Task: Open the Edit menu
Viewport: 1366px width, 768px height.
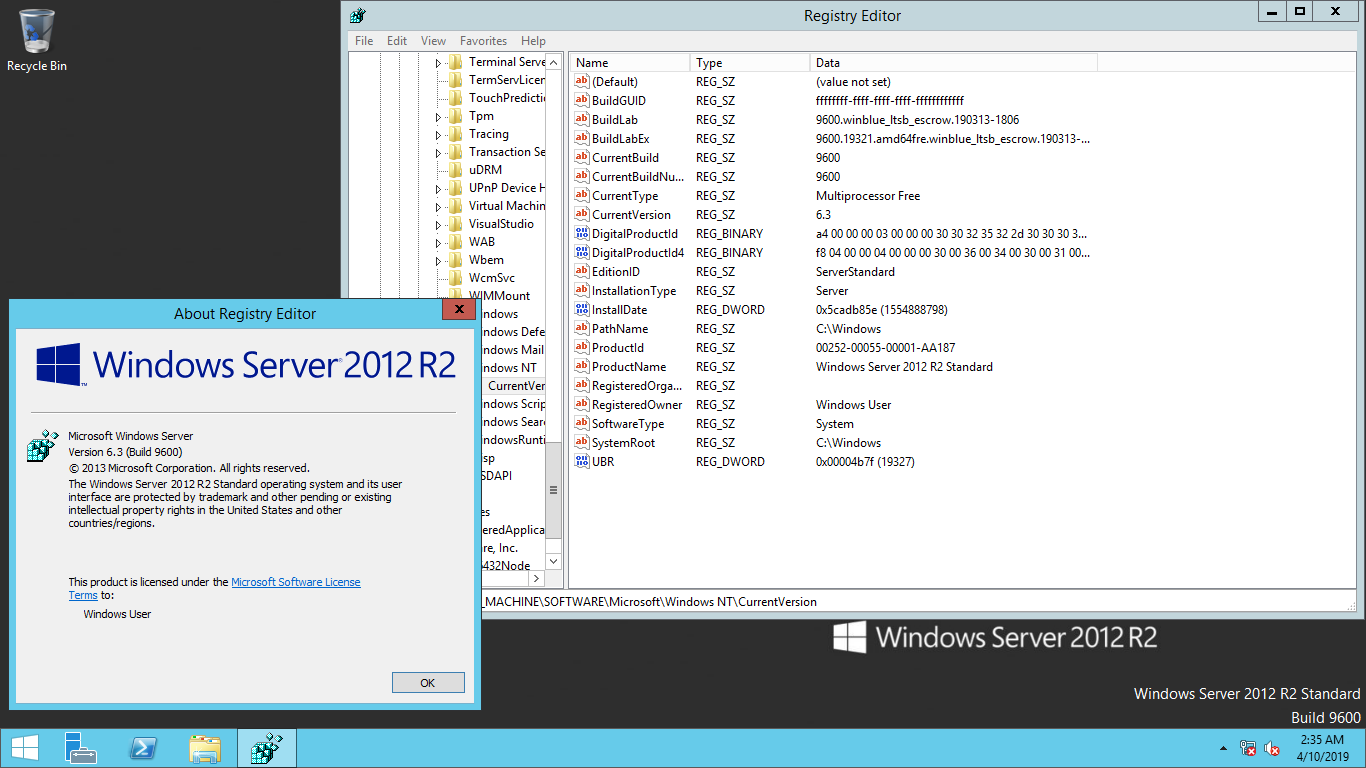Action: tap(397, 41)
